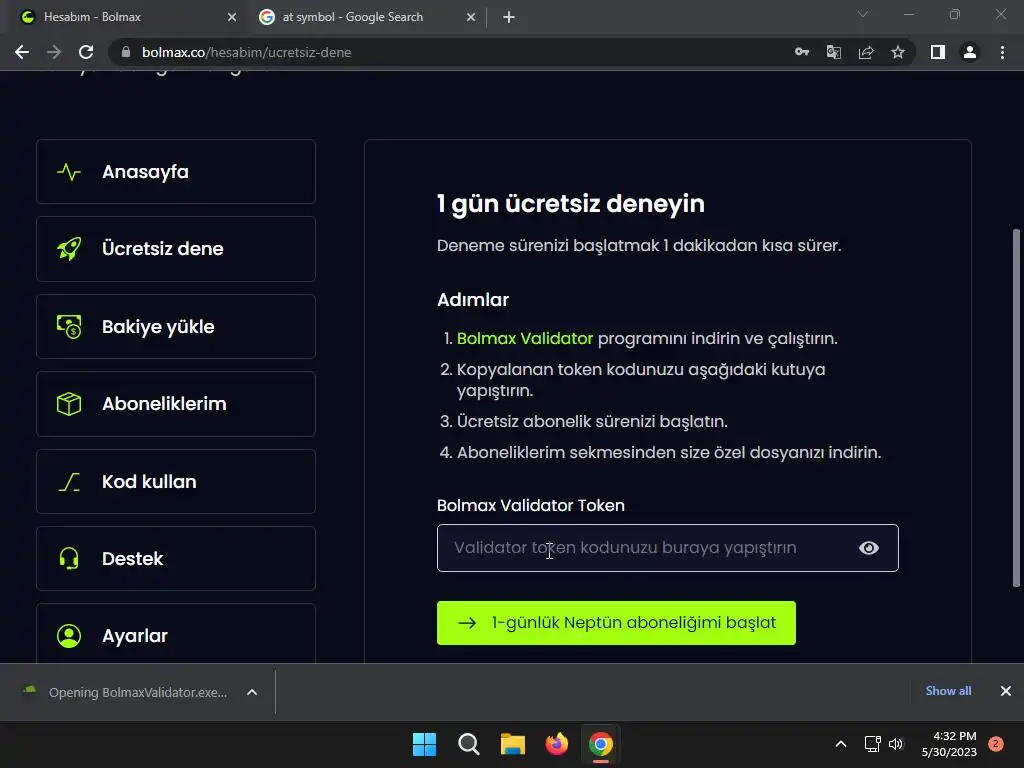Open clock showing 4:32 PM
This screenshot has height=768, width=1024.
[x=950, y=744]
